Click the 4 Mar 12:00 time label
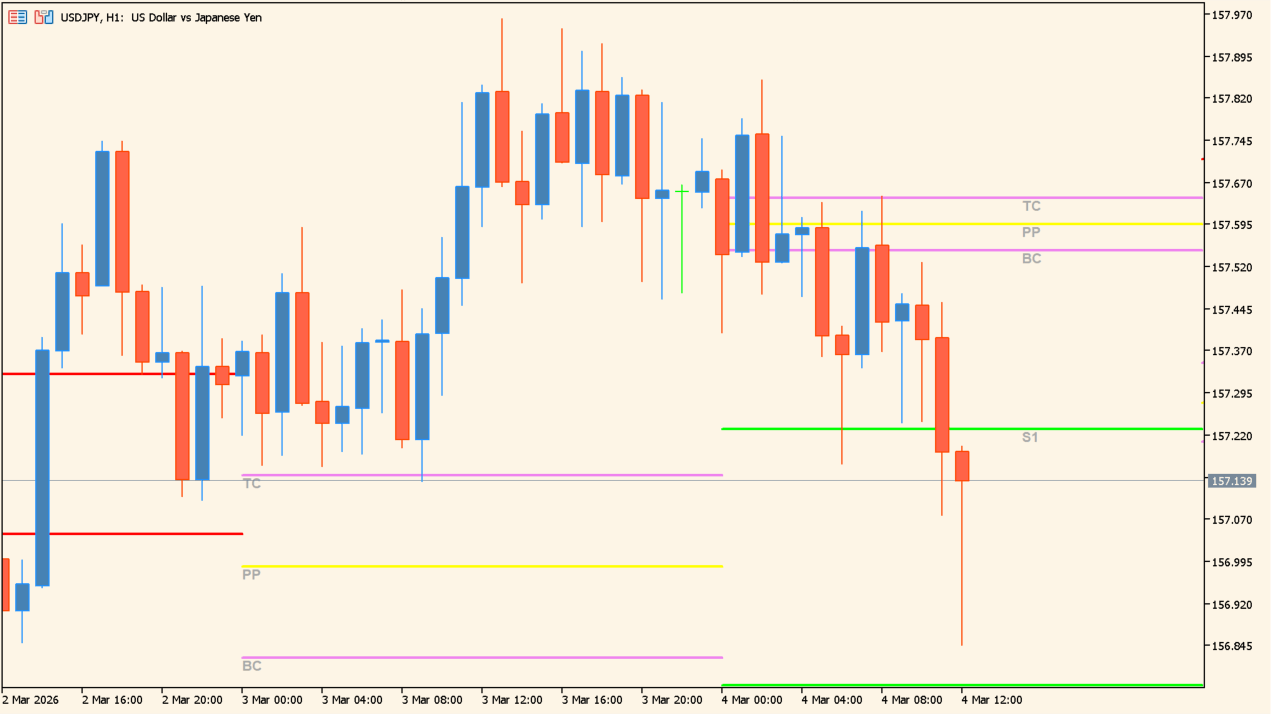Image resolution: width=1271 pixels, height=714 pixels. pyautogui.click(x=992, y=700)
